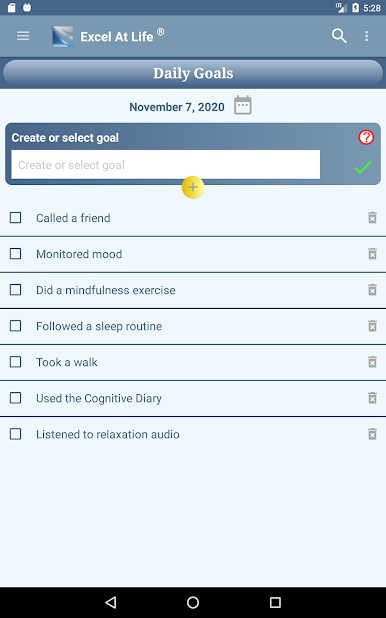386x618 pixels.
Task: Tap the search magnifier icon
Action: 339,36
